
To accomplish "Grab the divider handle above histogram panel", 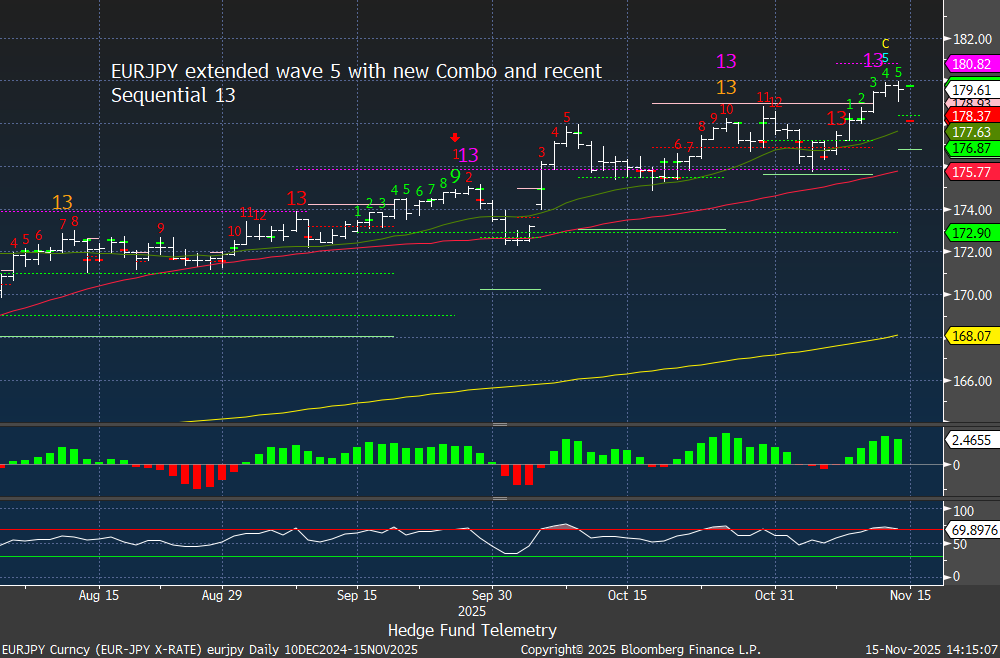I will 500,424.
